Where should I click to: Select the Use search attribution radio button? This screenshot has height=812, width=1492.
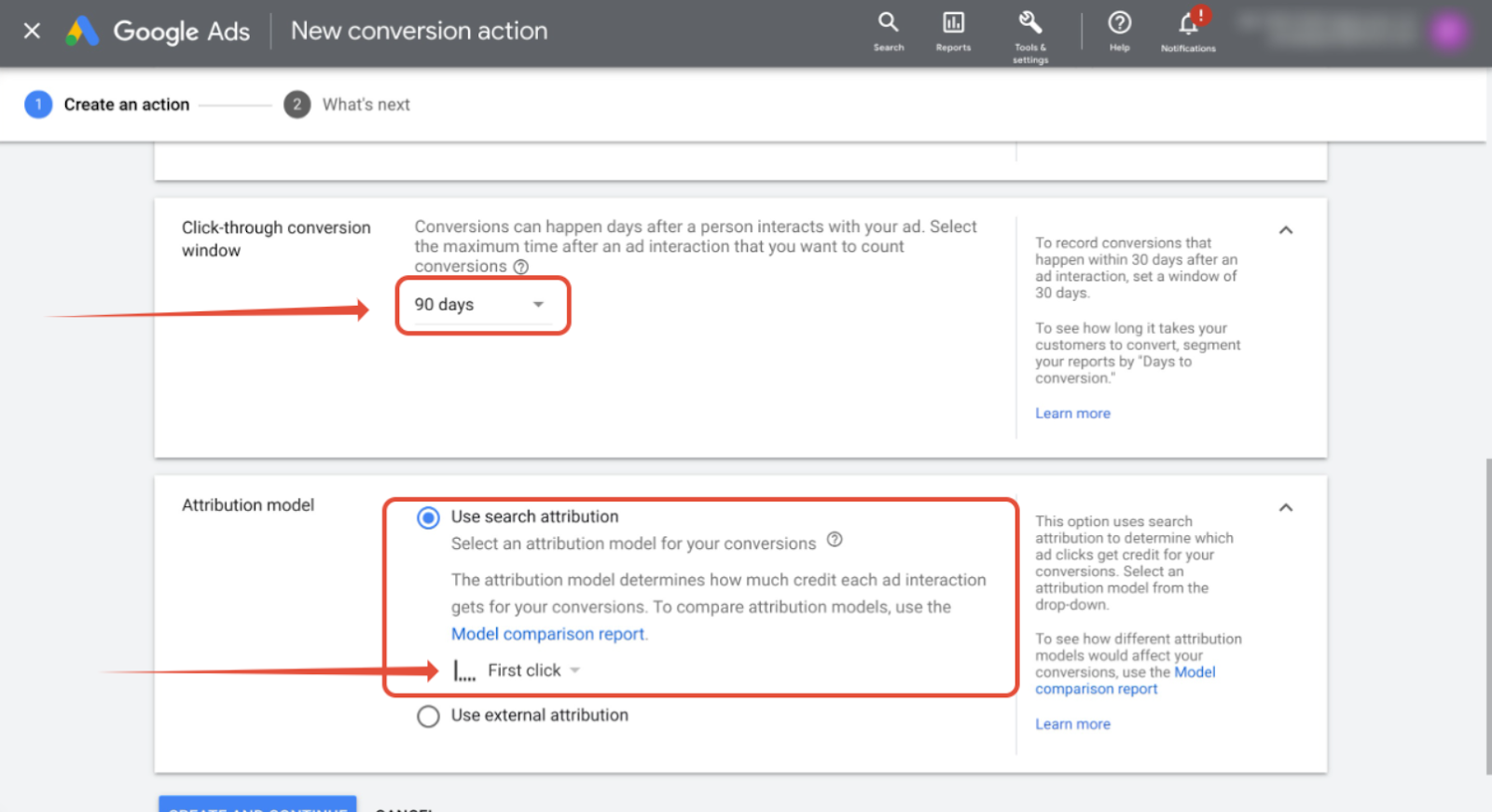tap(428, 517)
